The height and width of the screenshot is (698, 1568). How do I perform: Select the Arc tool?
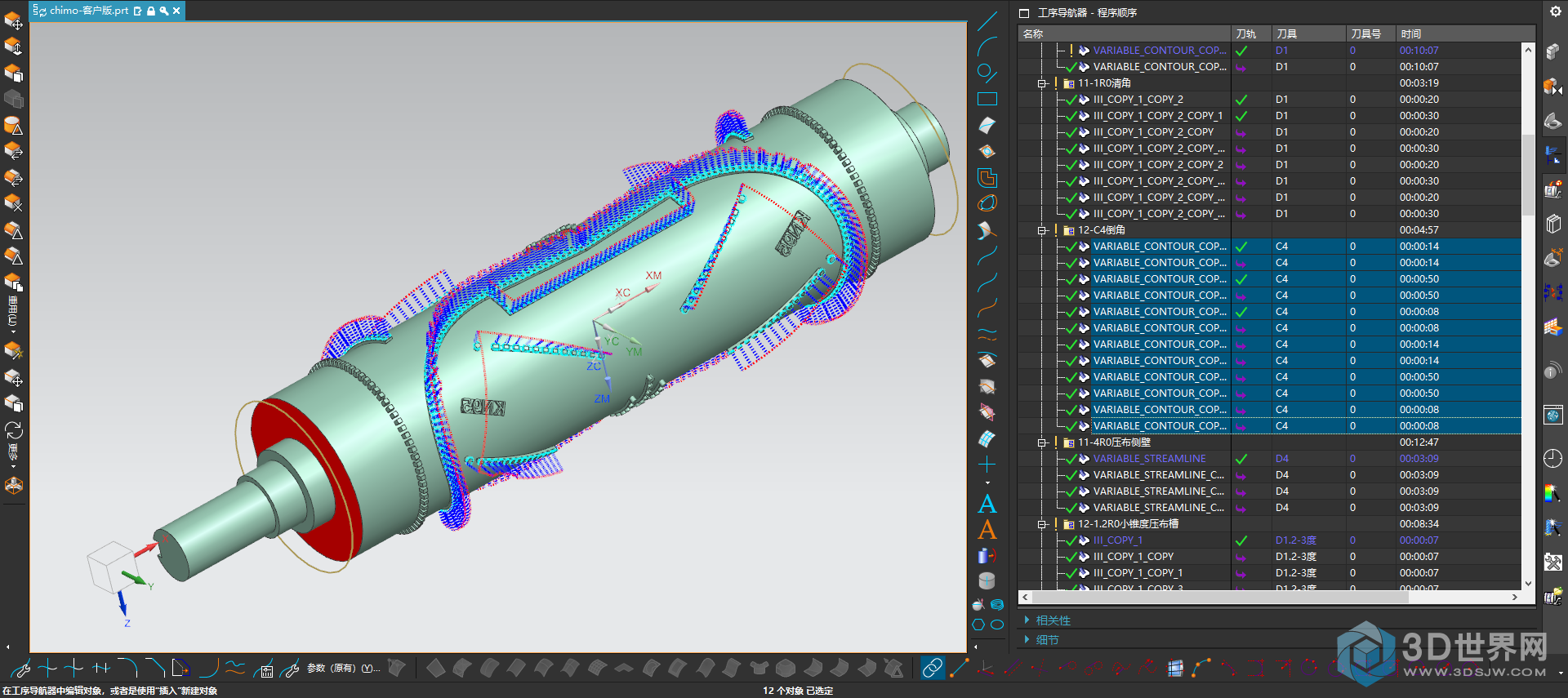click(987, 47)
